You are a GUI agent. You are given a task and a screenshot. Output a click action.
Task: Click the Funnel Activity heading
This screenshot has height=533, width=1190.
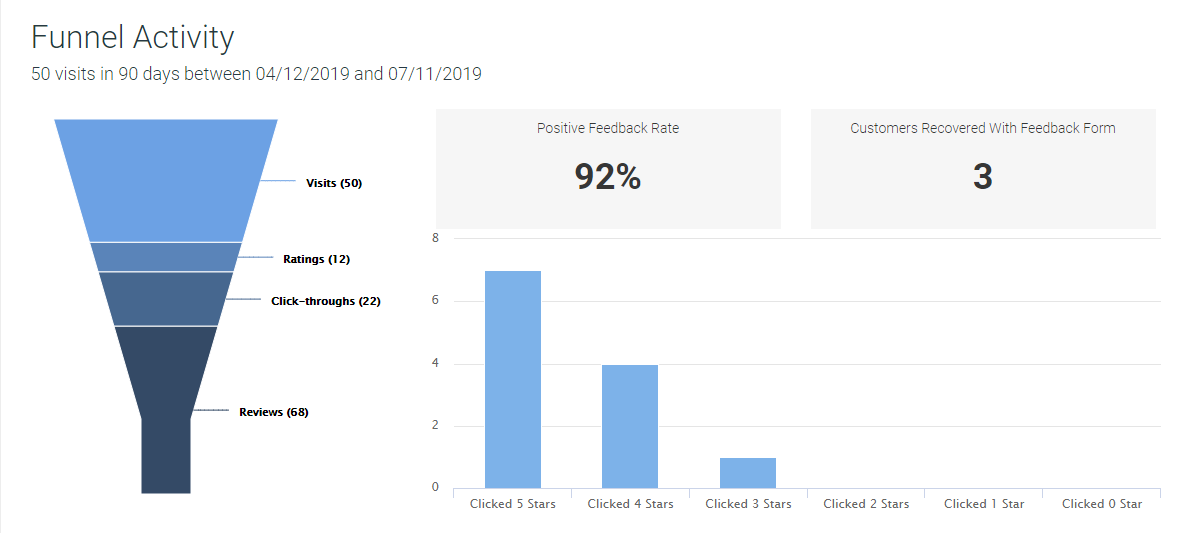pos(133,36)
